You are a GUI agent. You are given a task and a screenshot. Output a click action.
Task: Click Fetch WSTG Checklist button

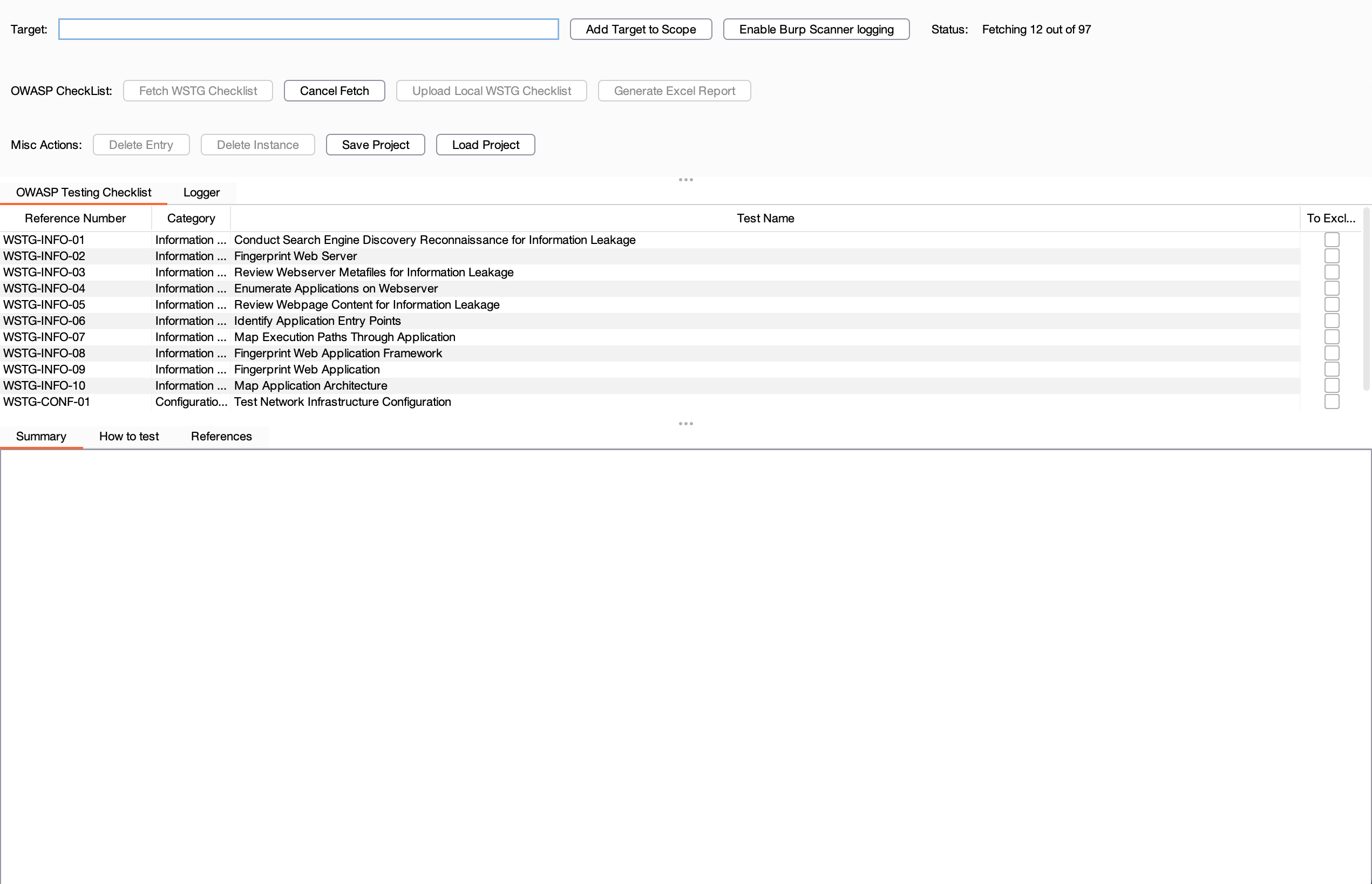198,91
